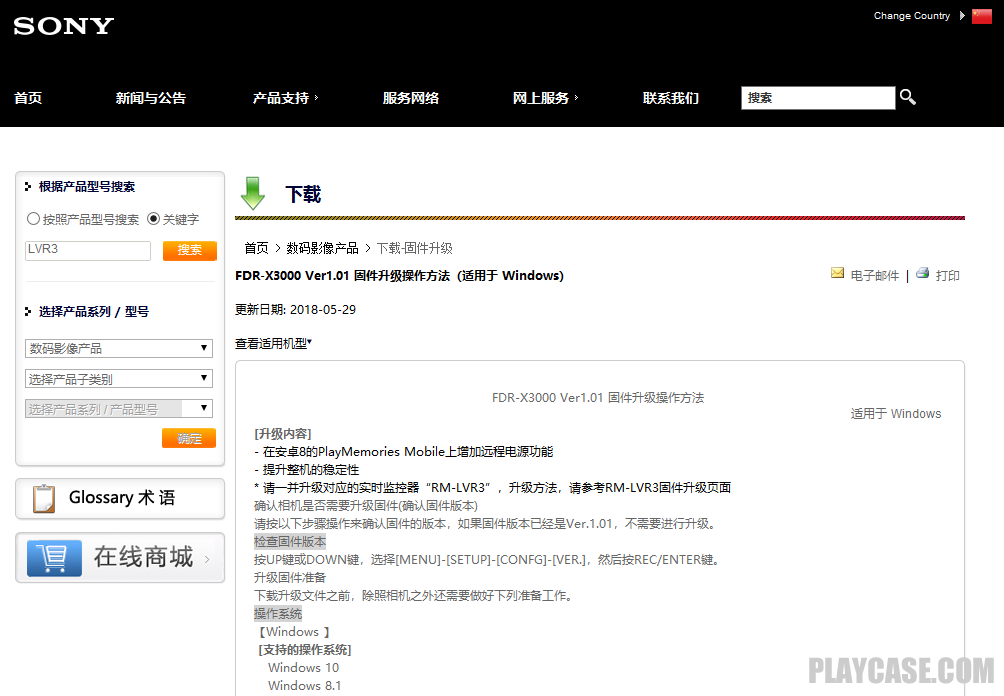Open the 选择产品子类别 dropdown

[x=119, y=378]
